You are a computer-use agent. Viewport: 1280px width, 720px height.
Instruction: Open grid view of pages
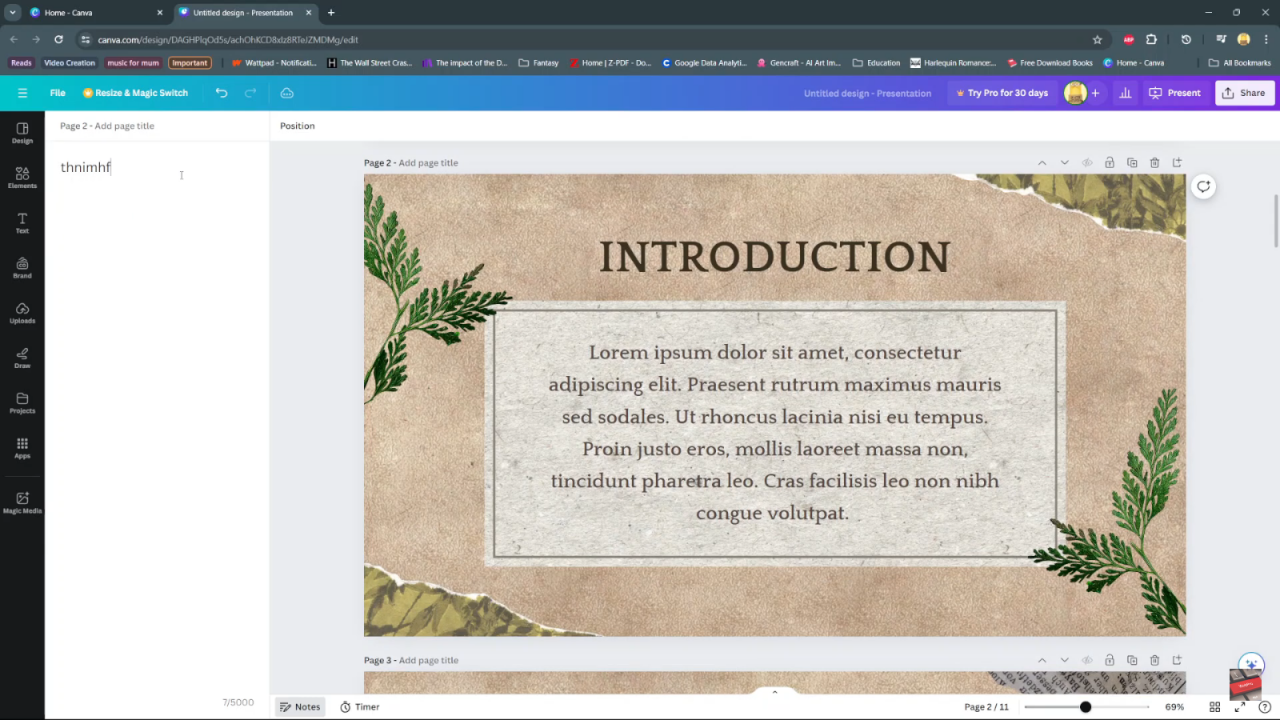pos(1215,707)
